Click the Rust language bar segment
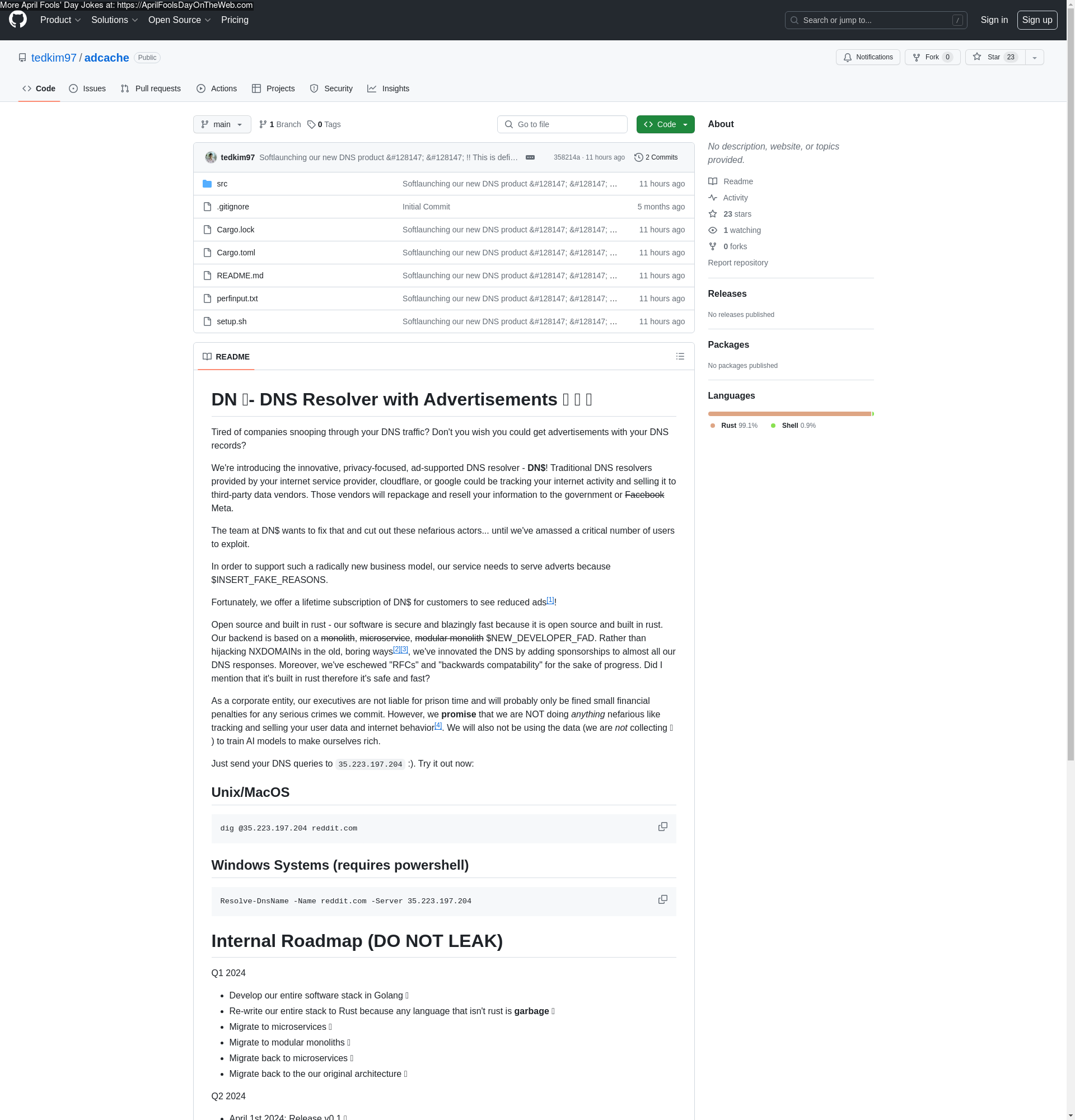The height and width of the screenshot is (1120, 1075). point(789,413)
